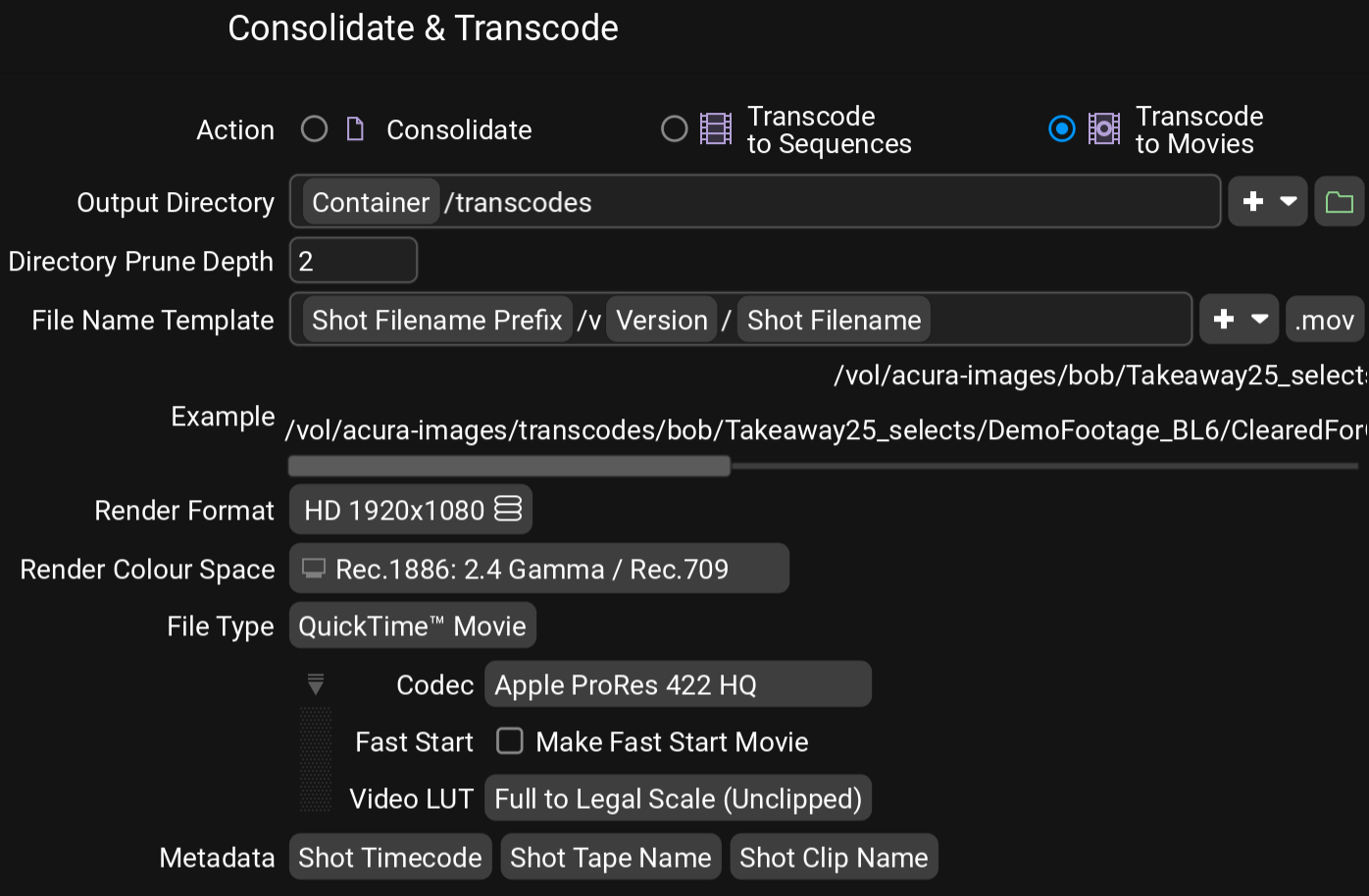Viewport: 1369px width, 896px height.
Task: Click the Consolidate document icon
Action: pyautogui.click(x=355, y=129)
